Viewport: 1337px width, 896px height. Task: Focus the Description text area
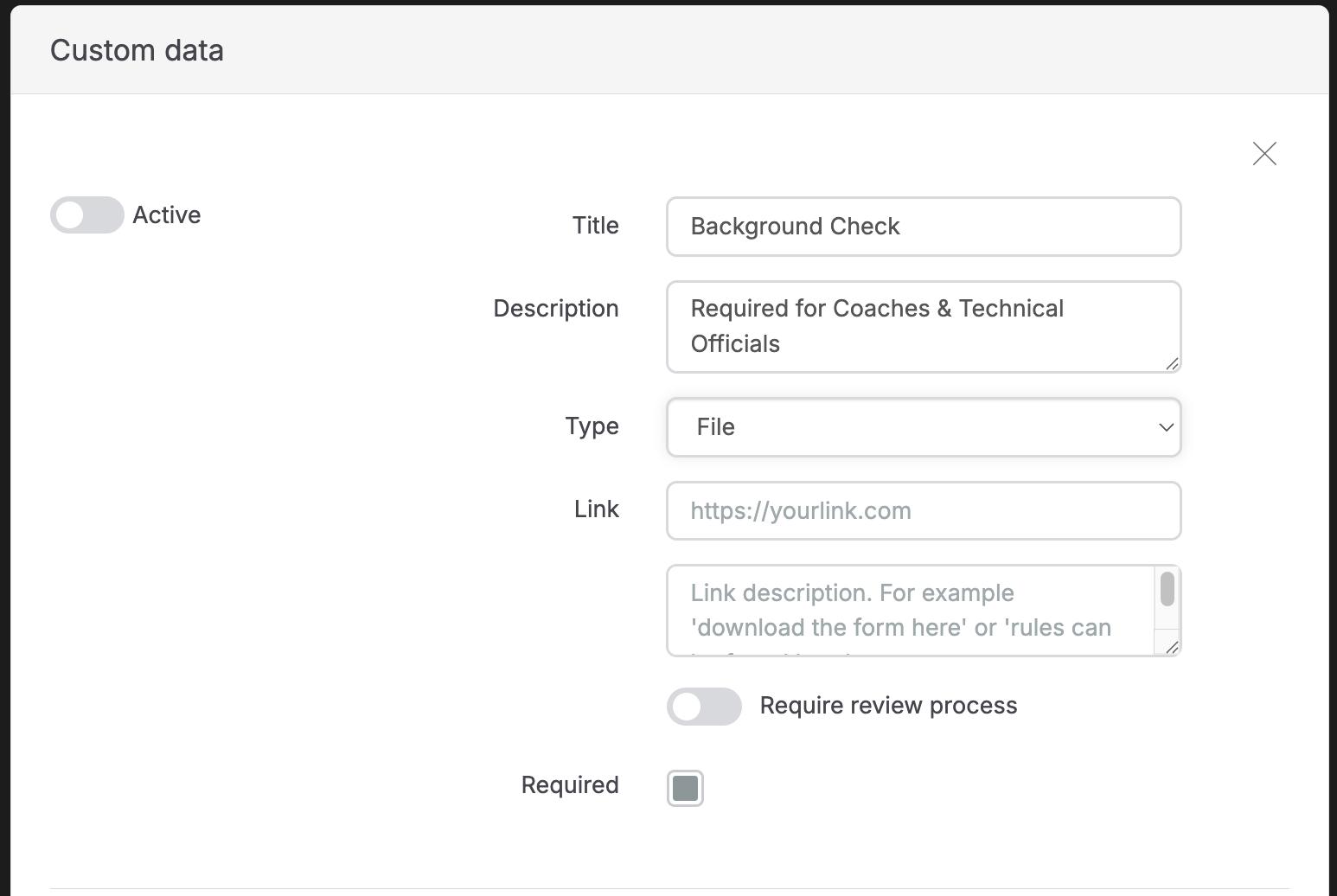click(923, 326)
